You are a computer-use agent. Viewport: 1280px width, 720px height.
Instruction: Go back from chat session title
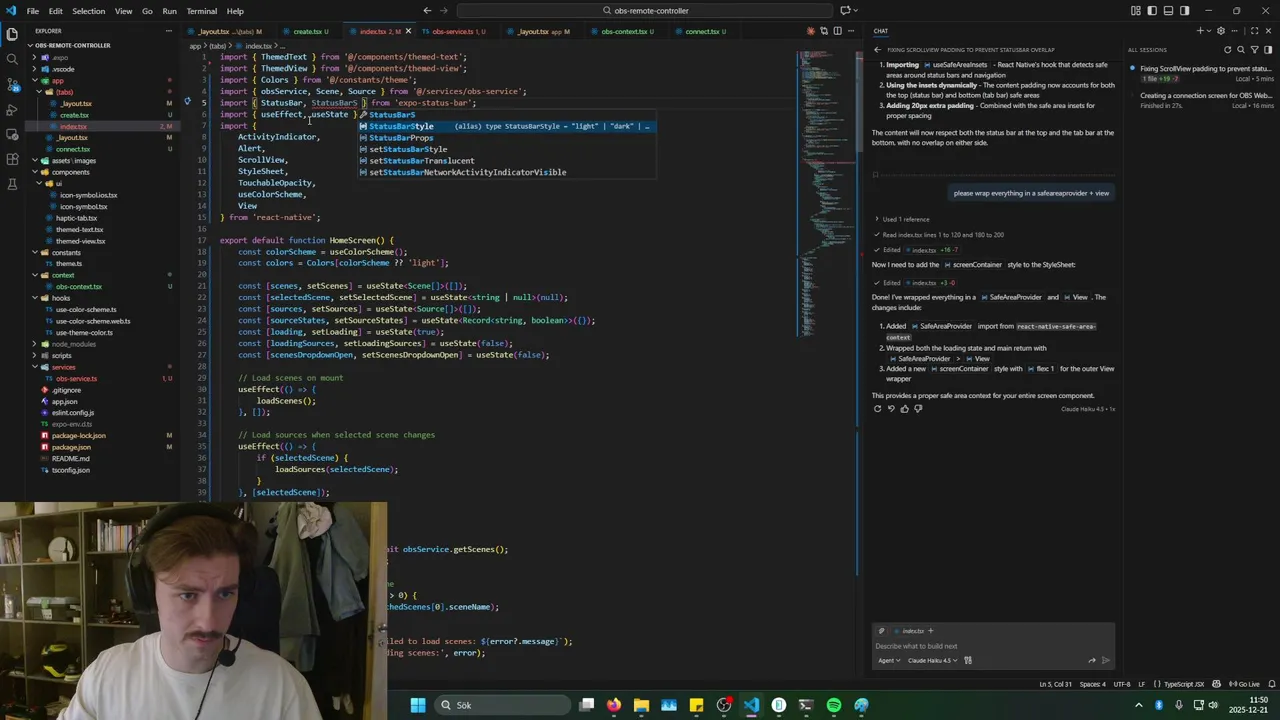pyautogui.click(x=877, y=49)
